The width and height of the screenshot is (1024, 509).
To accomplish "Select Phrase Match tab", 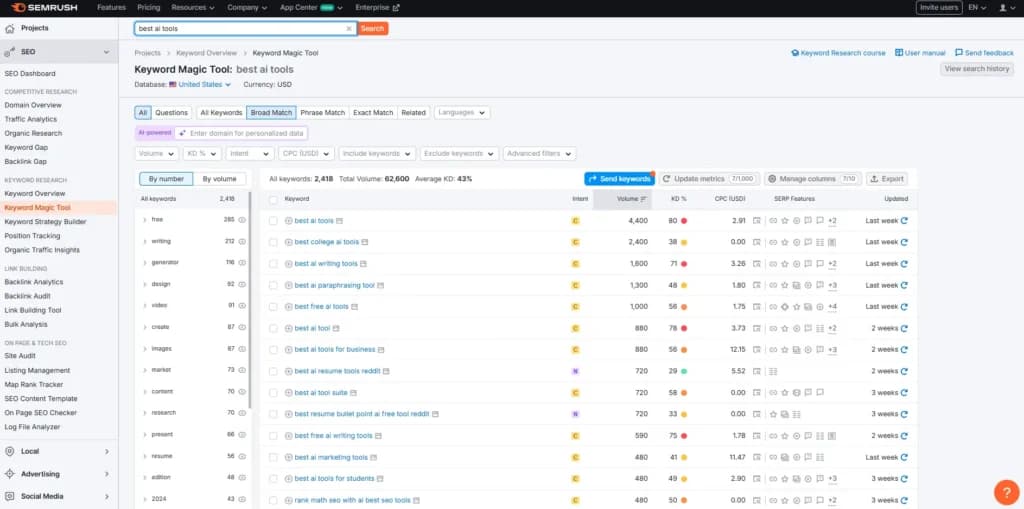I will point(322,112).
